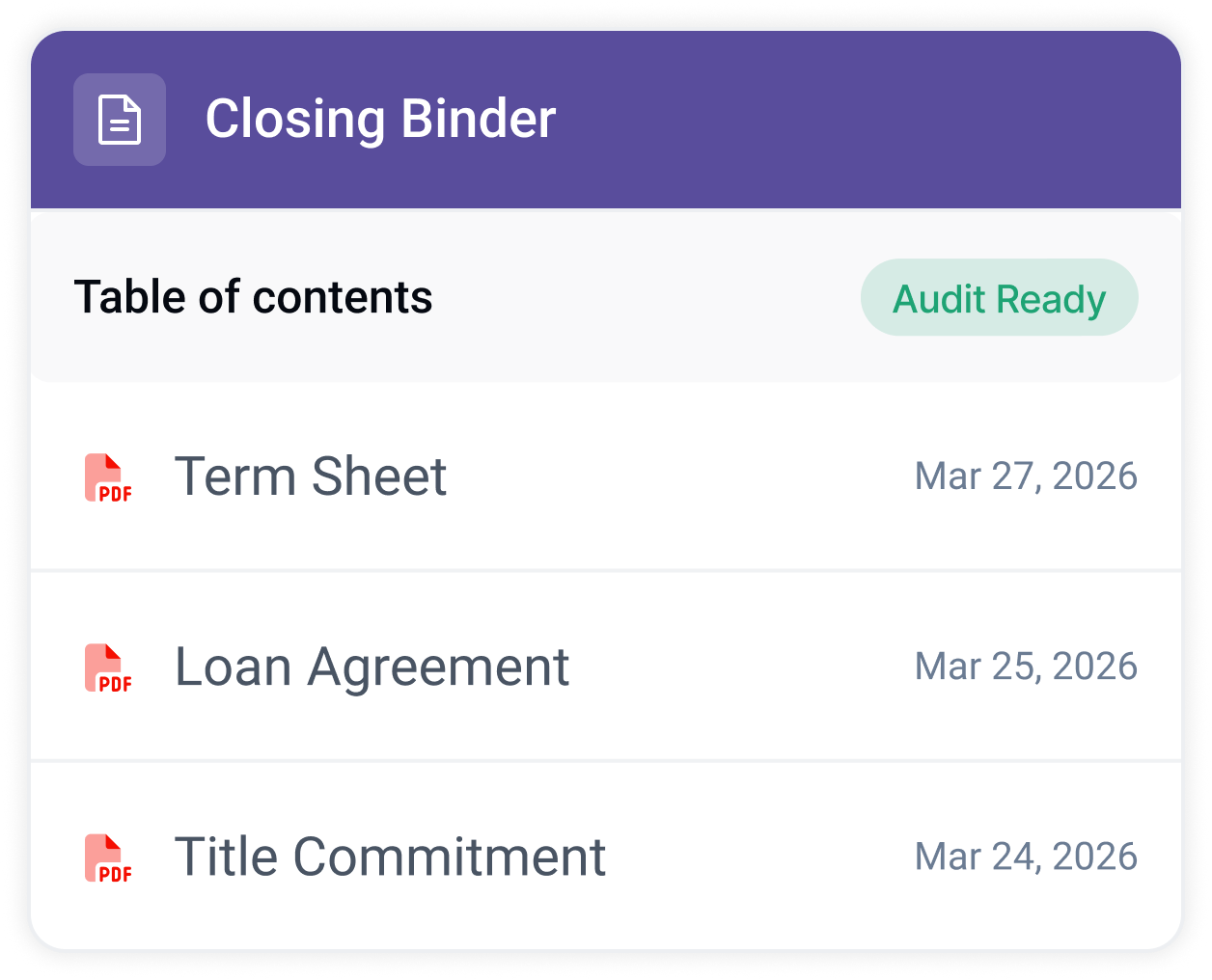Open the Title Commitment document

(390, 857)
